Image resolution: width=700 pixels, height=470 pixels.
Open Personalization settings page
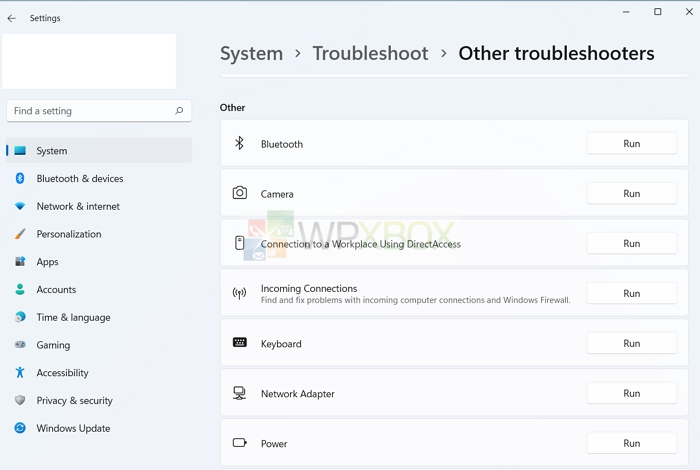[99, 234]
